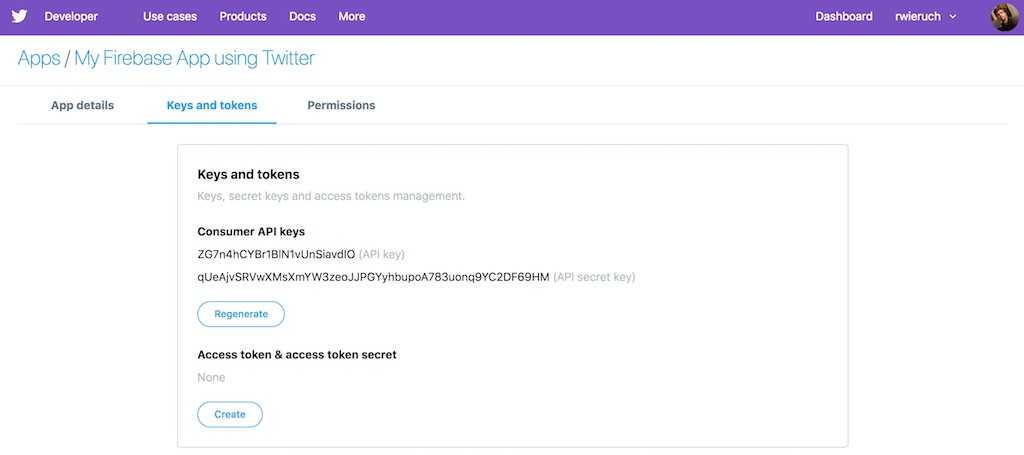Open the More menu
The width and height of the screenshot is (1024, 455).
tap(352, 17)
